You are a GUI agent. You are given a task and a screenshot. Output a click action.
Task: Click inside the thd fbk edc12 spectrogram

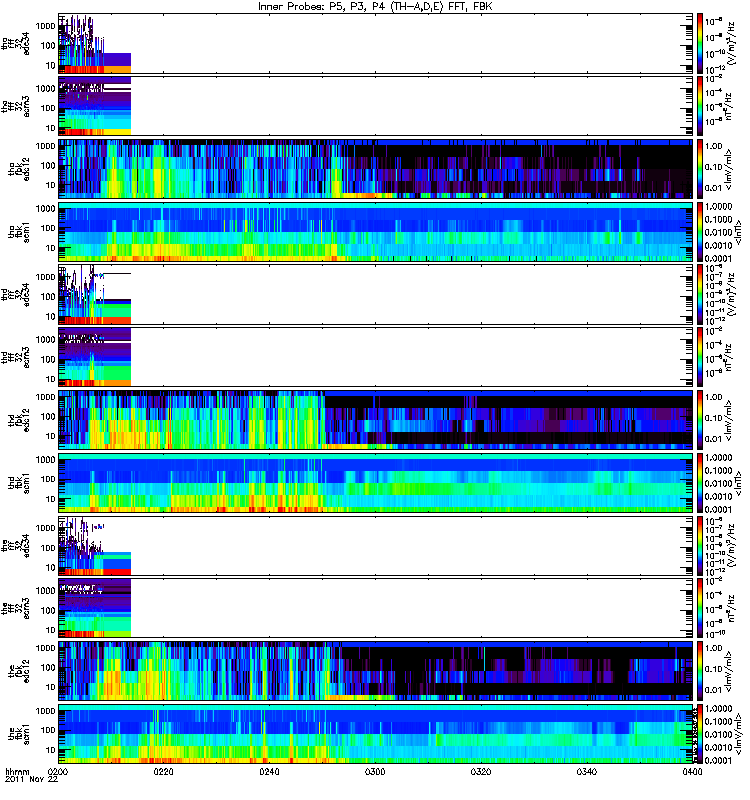coord(376,420)
